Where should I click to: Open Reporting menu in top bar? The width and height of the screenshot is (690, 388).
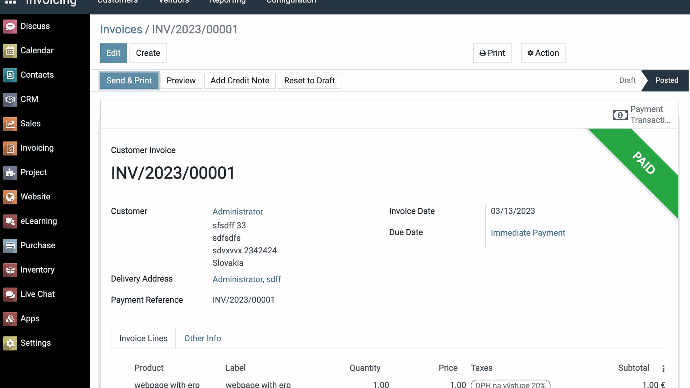[x=228, y=2]
